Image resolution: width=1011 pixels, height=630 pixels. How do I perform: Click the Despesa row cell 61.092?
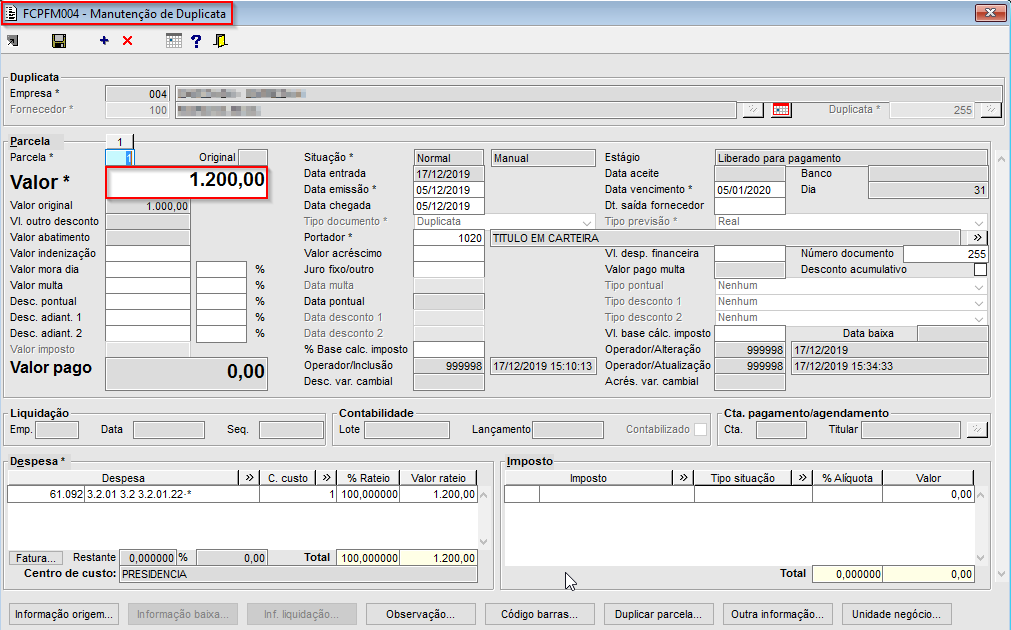coord(46,495)
